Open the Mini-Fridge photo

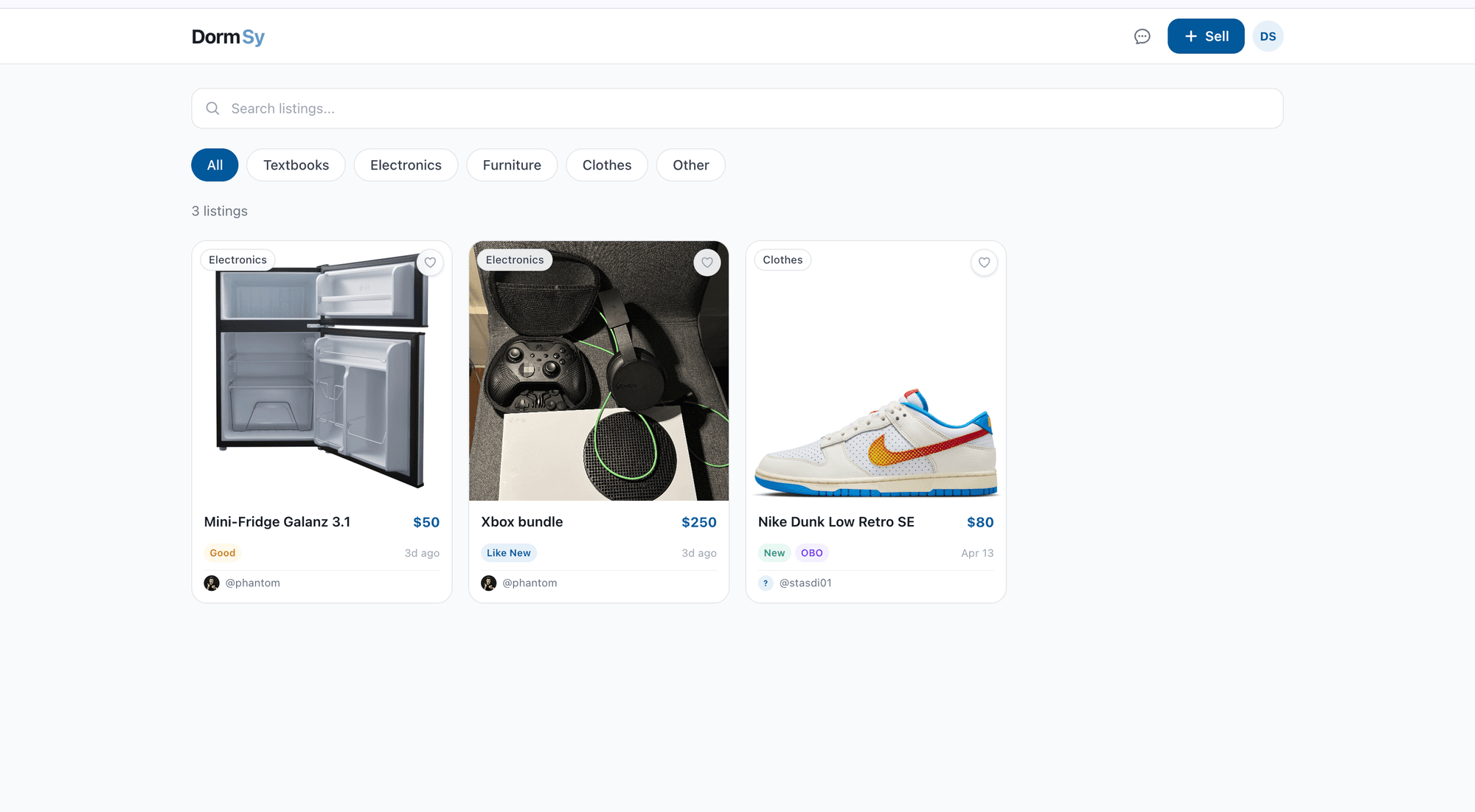point(322,371)
